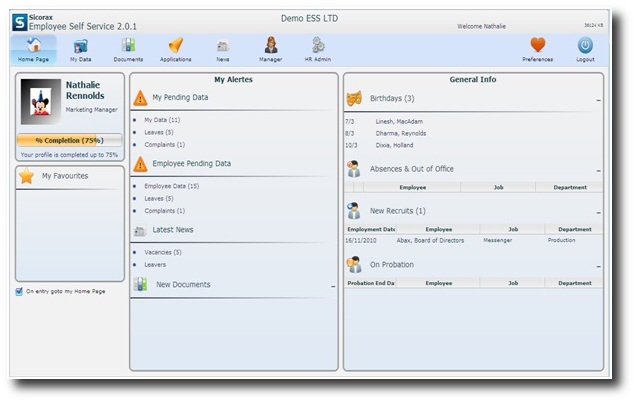
Task: Open the Applications megaphone icon
Action: tap(175, 46)
